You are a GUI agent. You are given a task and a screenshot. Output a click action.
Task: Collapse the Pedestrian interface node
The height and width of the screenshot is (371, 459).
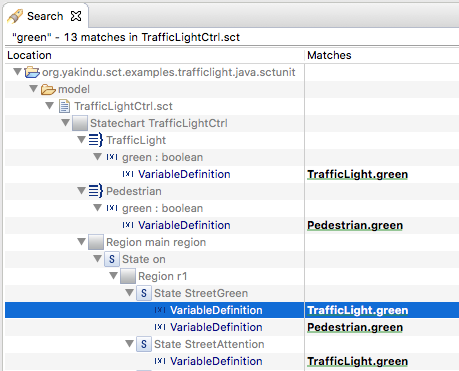click(x=81, y=190)
